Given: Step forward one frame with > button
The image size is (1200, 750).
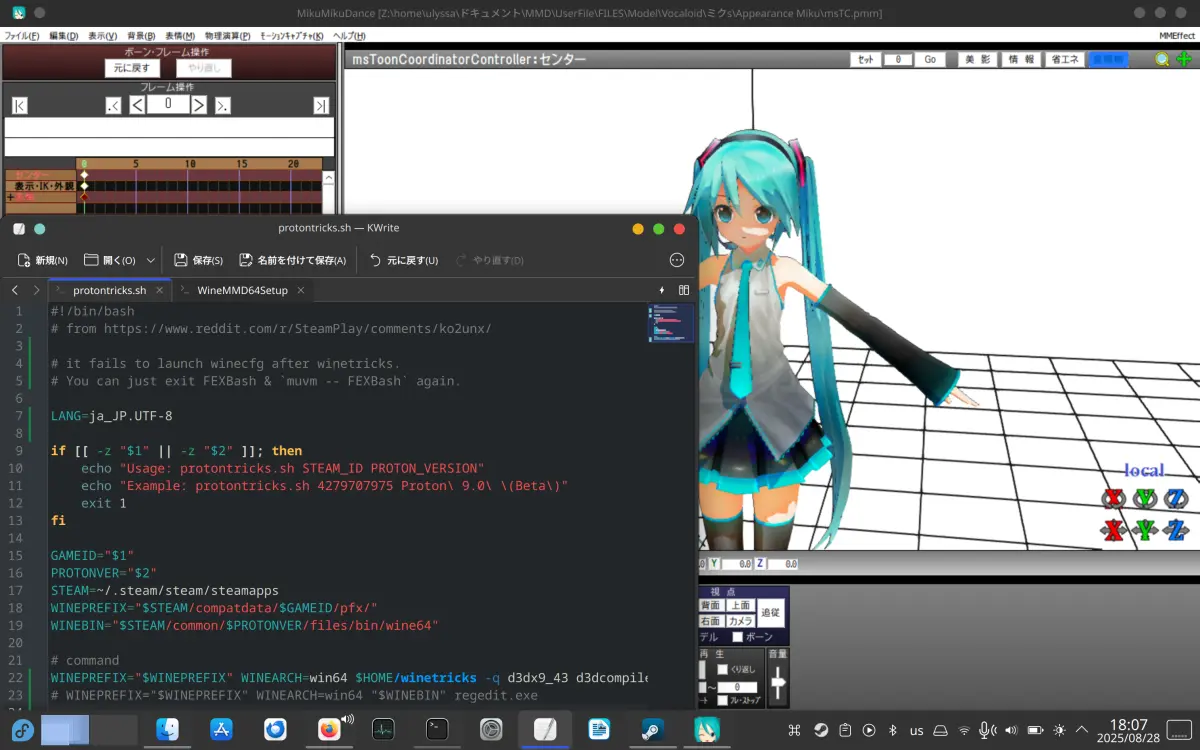Looking at the screenshot, I should pos(199,105).
